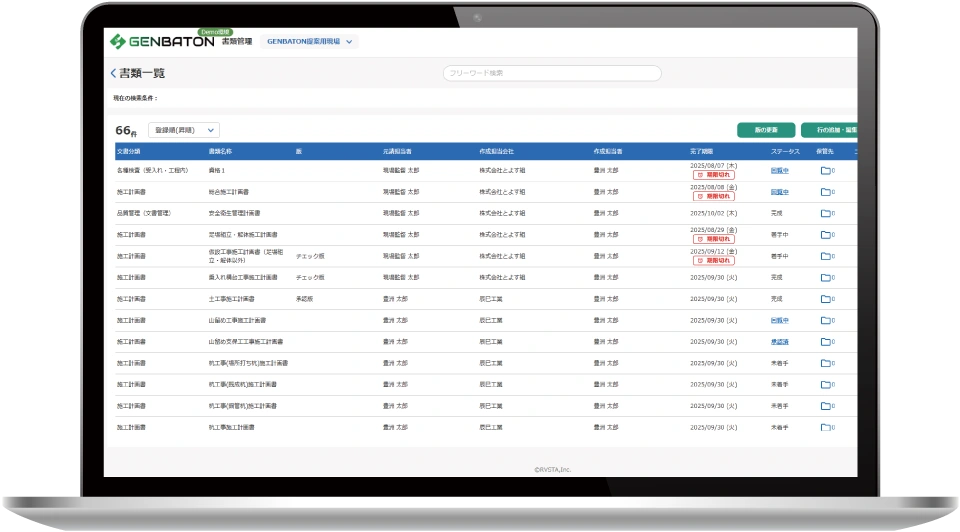Select 土工事施工計画書 document name cell
This screenshot has height=532, width=960.
[231, 299]
